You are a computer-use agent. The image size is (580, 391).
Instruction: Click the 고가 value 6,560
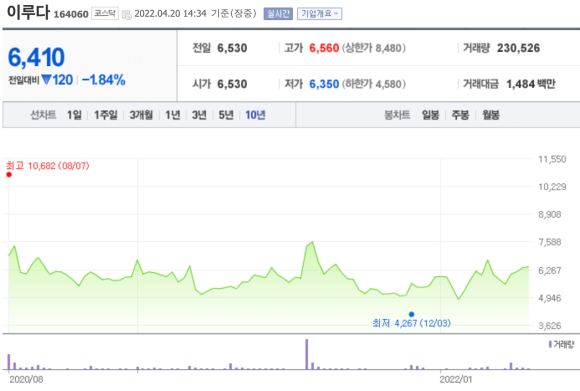click(x=324, y=48)
